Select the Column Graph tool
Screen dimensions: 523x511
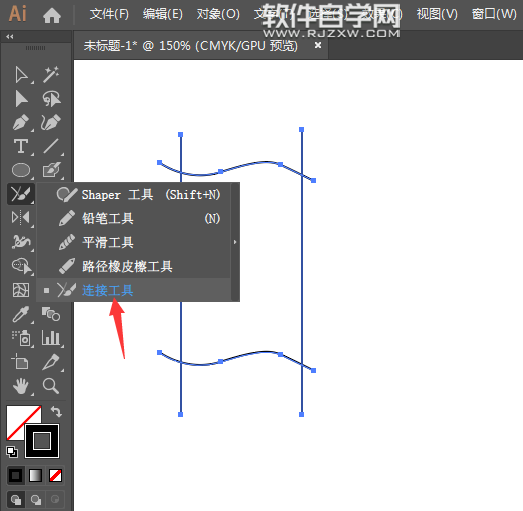(x=51, y=338)
